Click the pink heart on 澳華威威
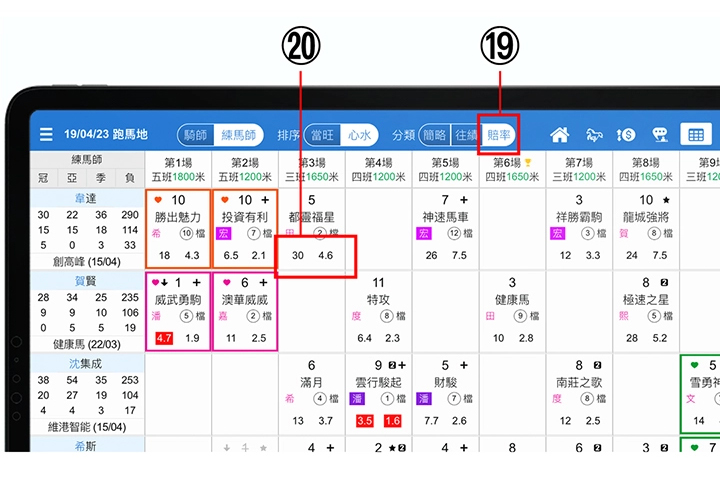The height and width of the screenshot is (480, 720). point(226,282)
